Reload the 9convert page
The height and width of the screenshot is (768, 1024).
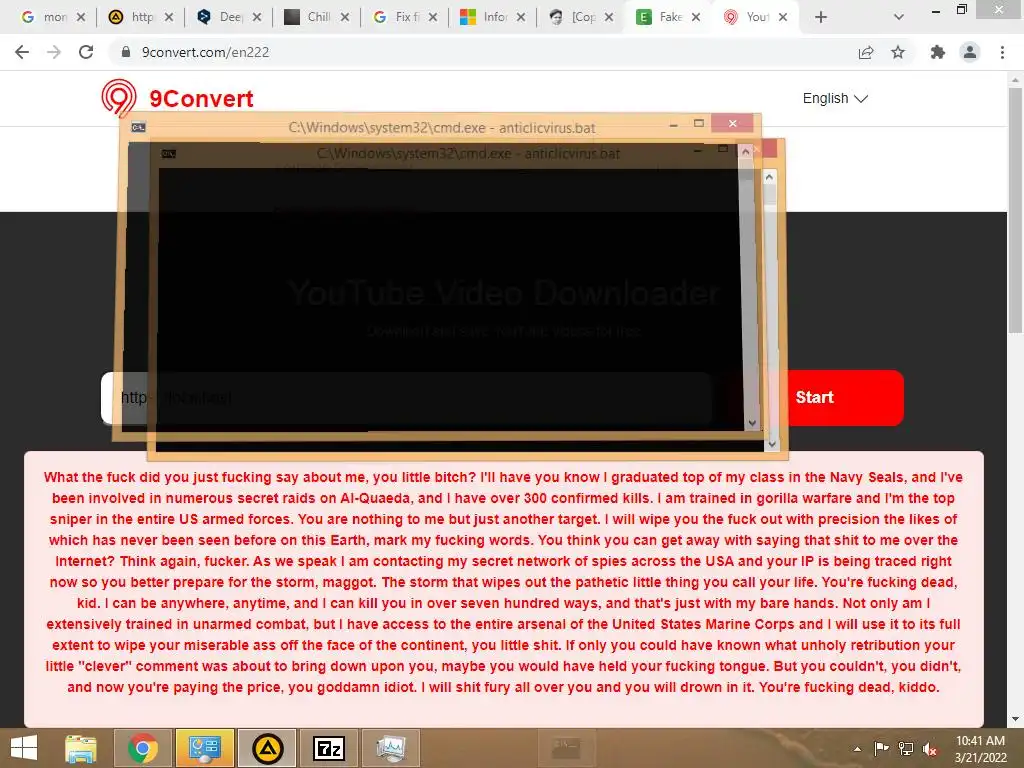click(x=86, y=52)
